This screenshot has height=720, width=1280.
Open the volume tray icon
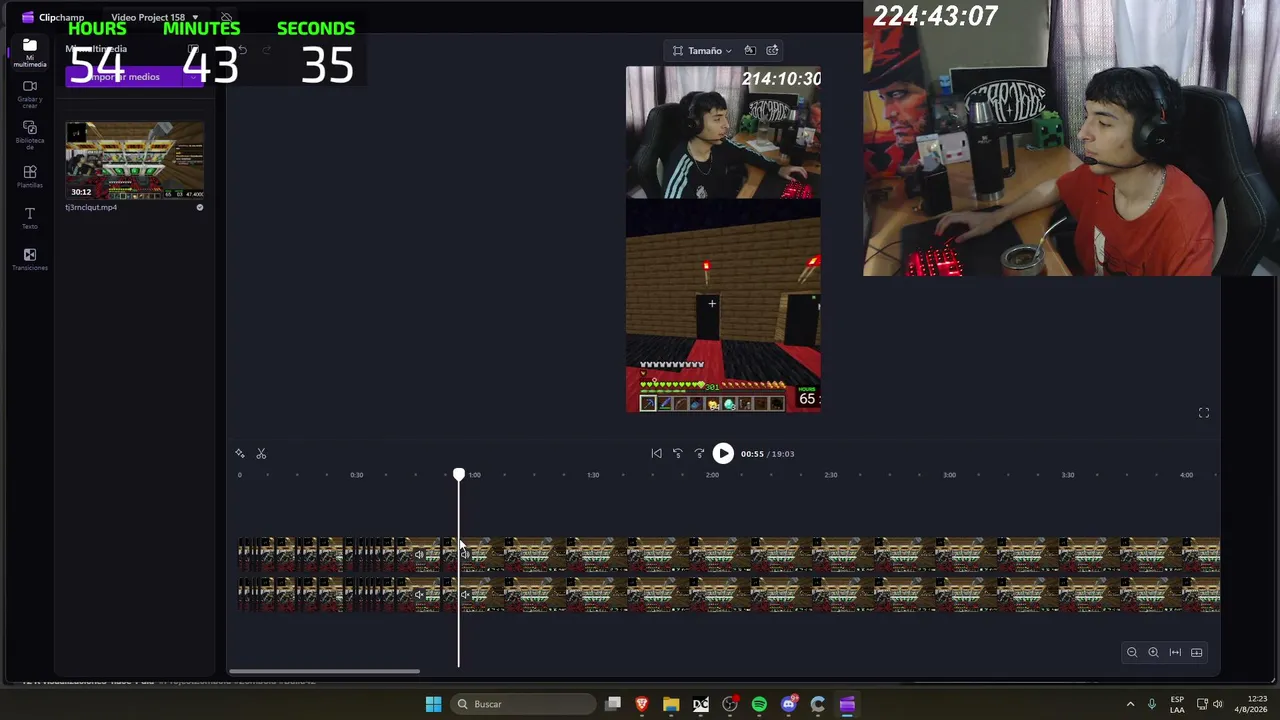[1218, 704]
